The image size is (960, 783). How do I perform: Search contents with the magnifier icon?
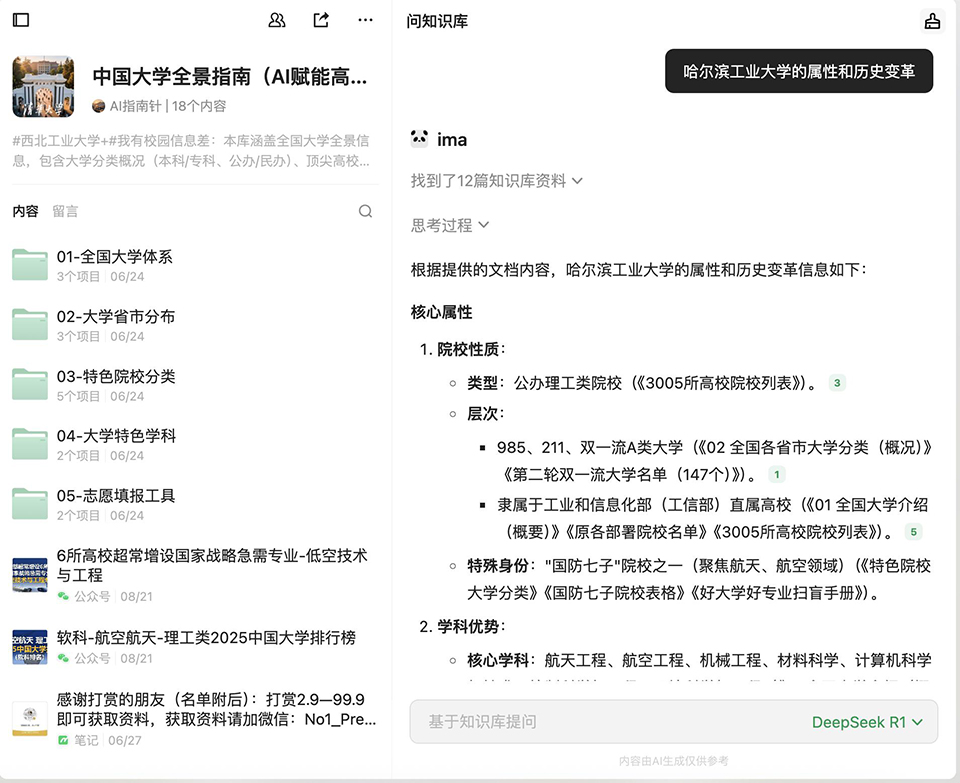click(x=365, y=211)
